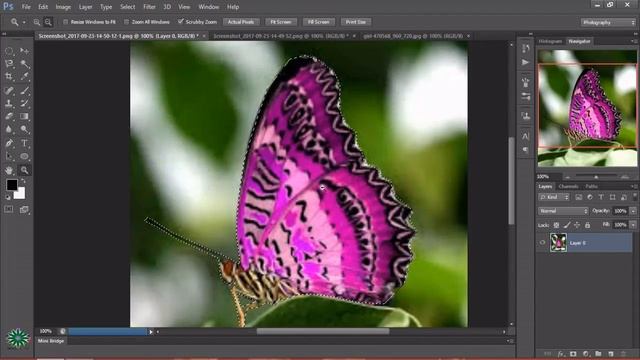Viewport: 640px width, 360px height.
Task: Select the History Brush tool
Action: point(24,103)
